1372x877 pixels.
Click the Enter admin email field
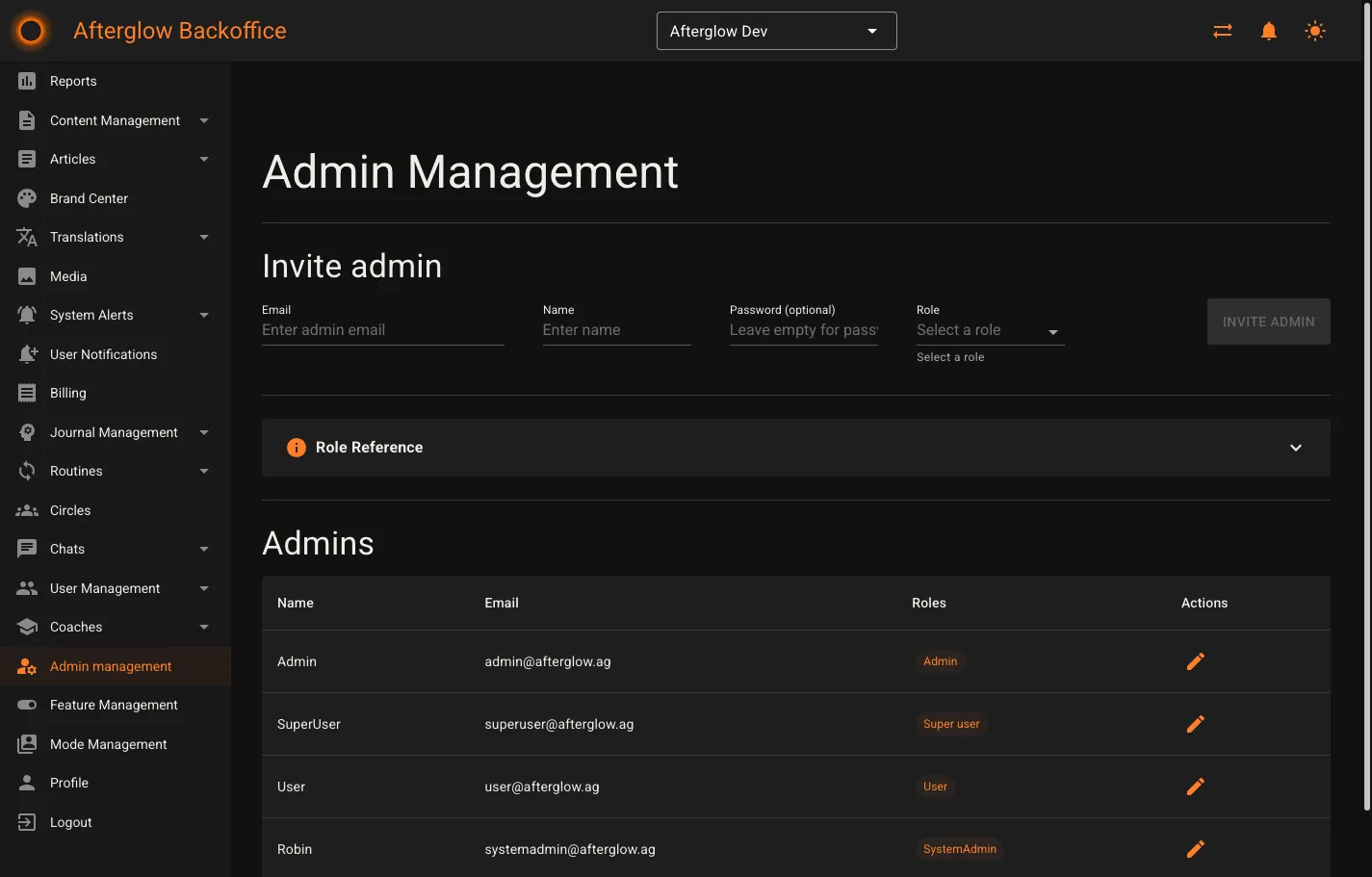click(x=382, y=329)
